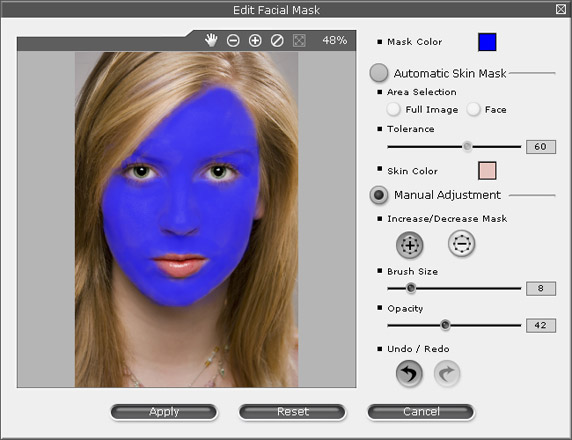Choose Full Image area selection
Screen dimensions: 572x440
(393, 109)
